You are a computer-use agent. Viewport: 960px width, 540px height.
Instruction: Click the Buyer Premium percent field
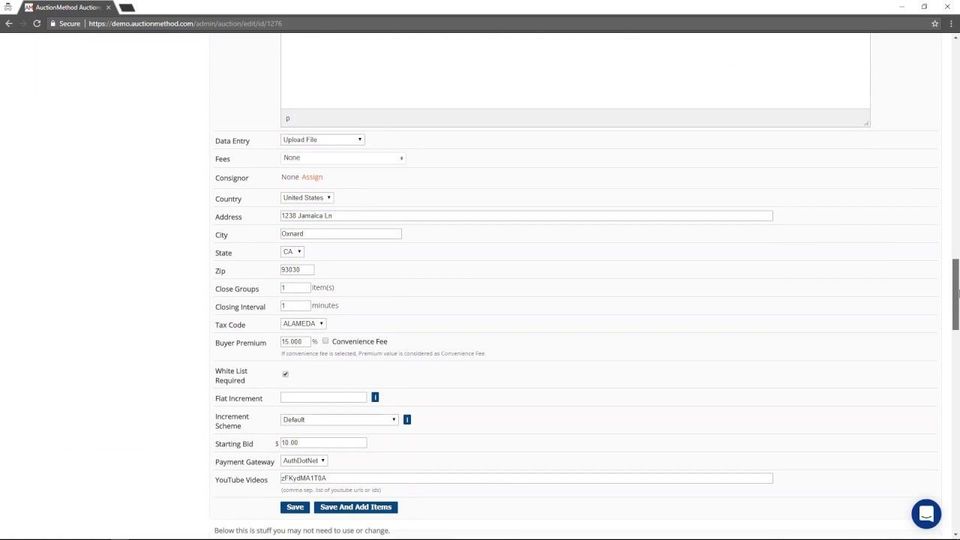pos(295,341)
